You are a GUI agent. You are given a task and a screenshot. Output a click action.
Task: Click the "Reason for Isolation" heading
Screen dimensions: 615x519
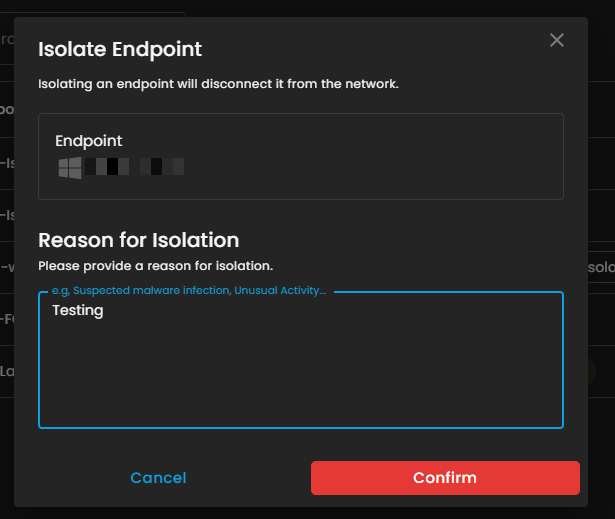click(x=139, y=240)
